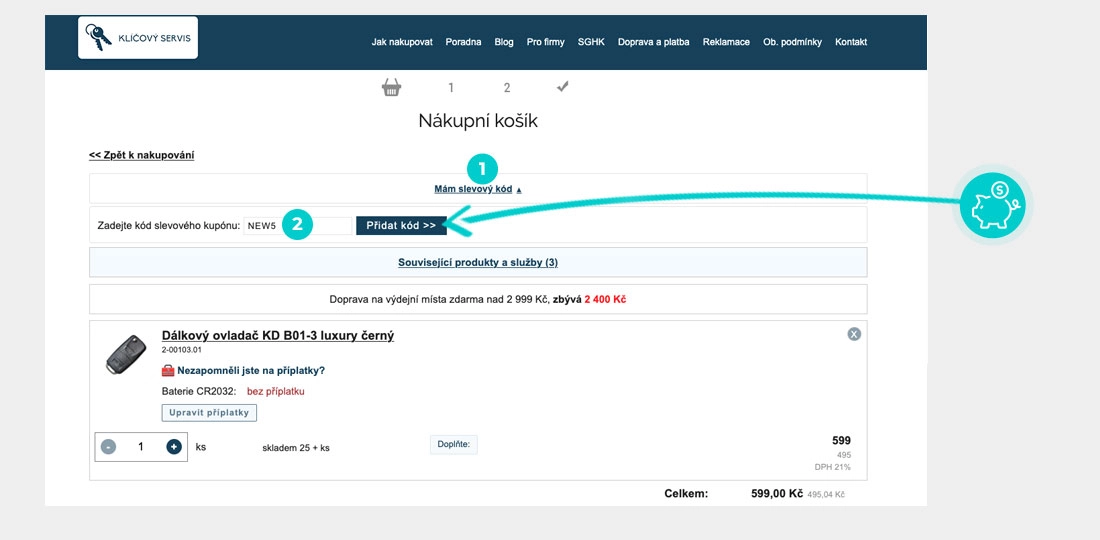
Task: Go to the Reklamace menu item
Action: [726, 42]
